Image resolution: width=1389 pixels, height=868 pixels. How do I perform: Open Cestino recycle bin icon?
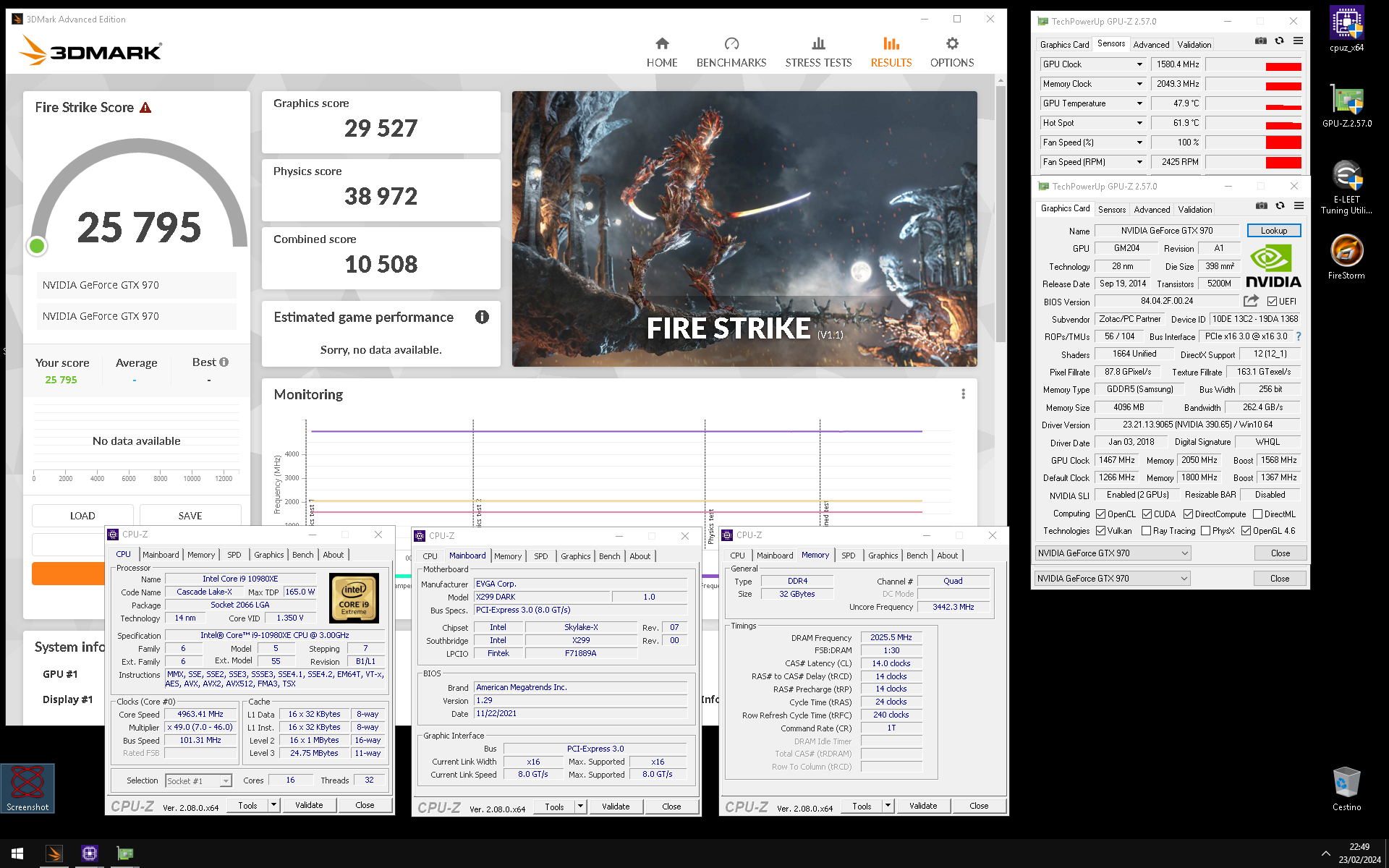coord(1346,789)
